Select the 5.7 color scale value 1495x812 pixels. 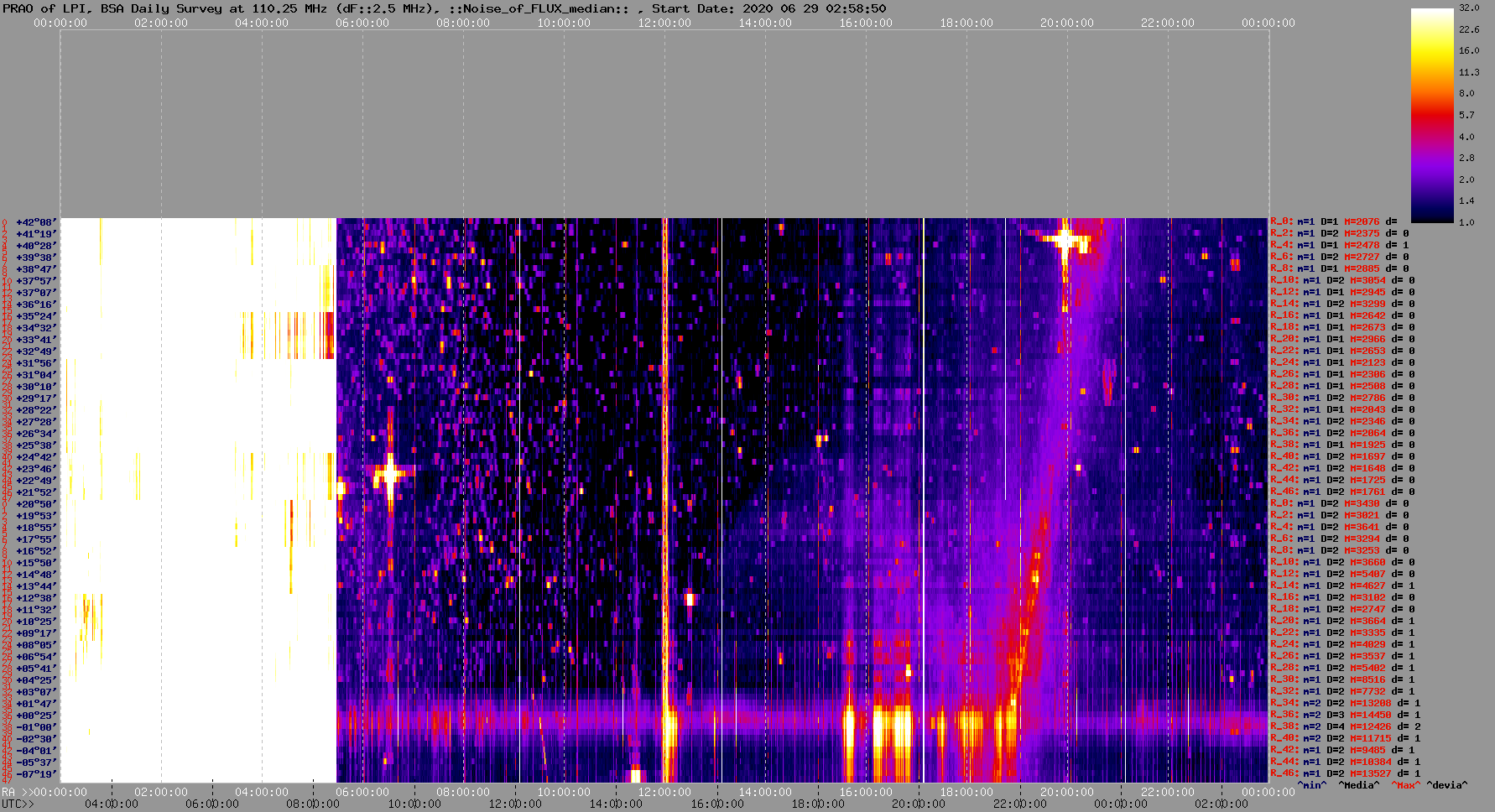tap(1466, 115)
